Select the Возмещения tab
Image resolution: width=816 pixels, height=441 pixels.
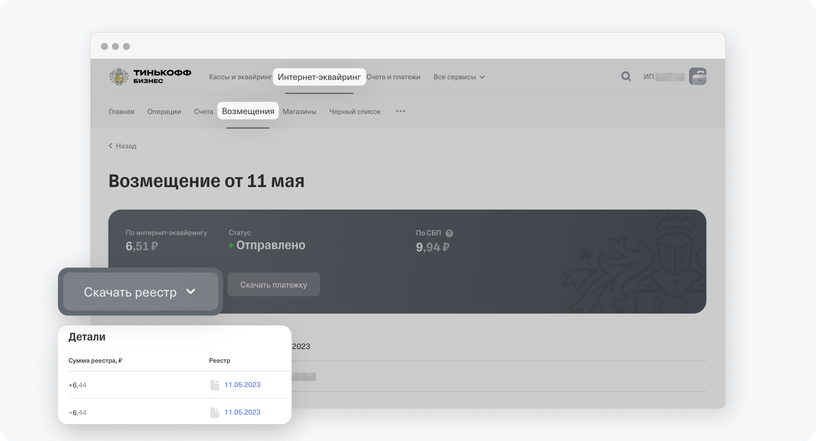point(248,111)
